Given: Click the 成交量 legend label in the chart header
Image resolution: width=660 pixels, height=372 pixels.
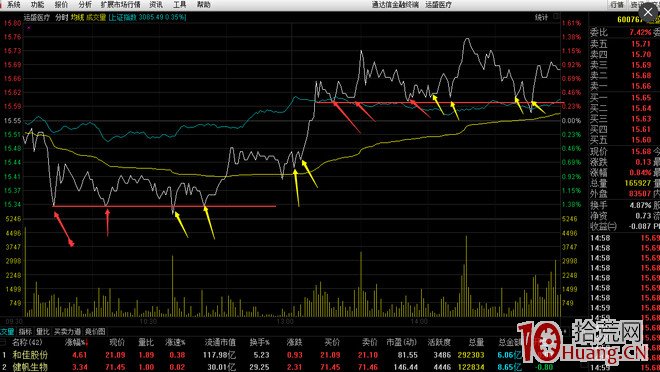Looking at the screenshot, I should (96, 17).
